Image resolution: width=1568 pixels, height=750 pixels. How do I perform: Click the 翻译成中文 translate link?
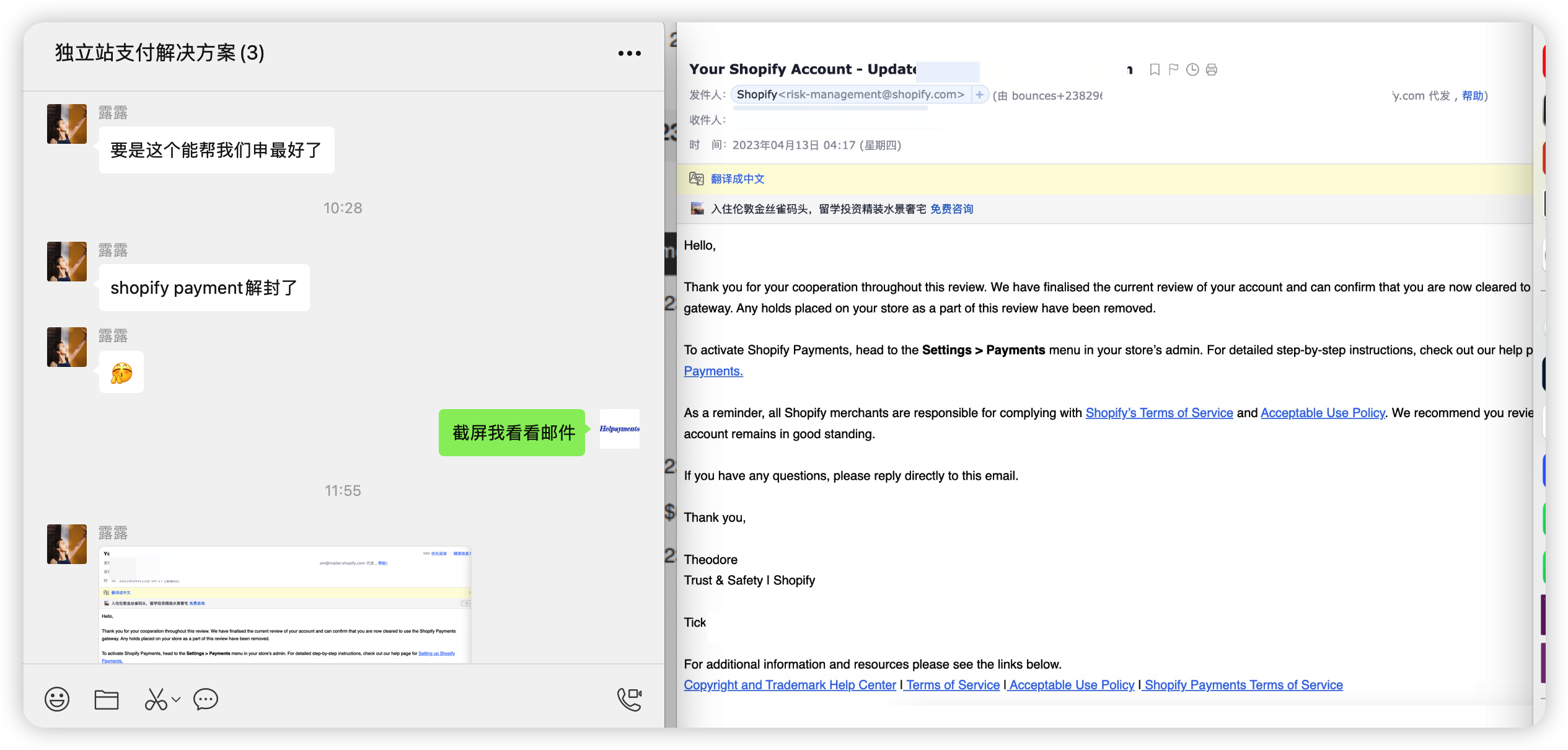tap(738, 179)
